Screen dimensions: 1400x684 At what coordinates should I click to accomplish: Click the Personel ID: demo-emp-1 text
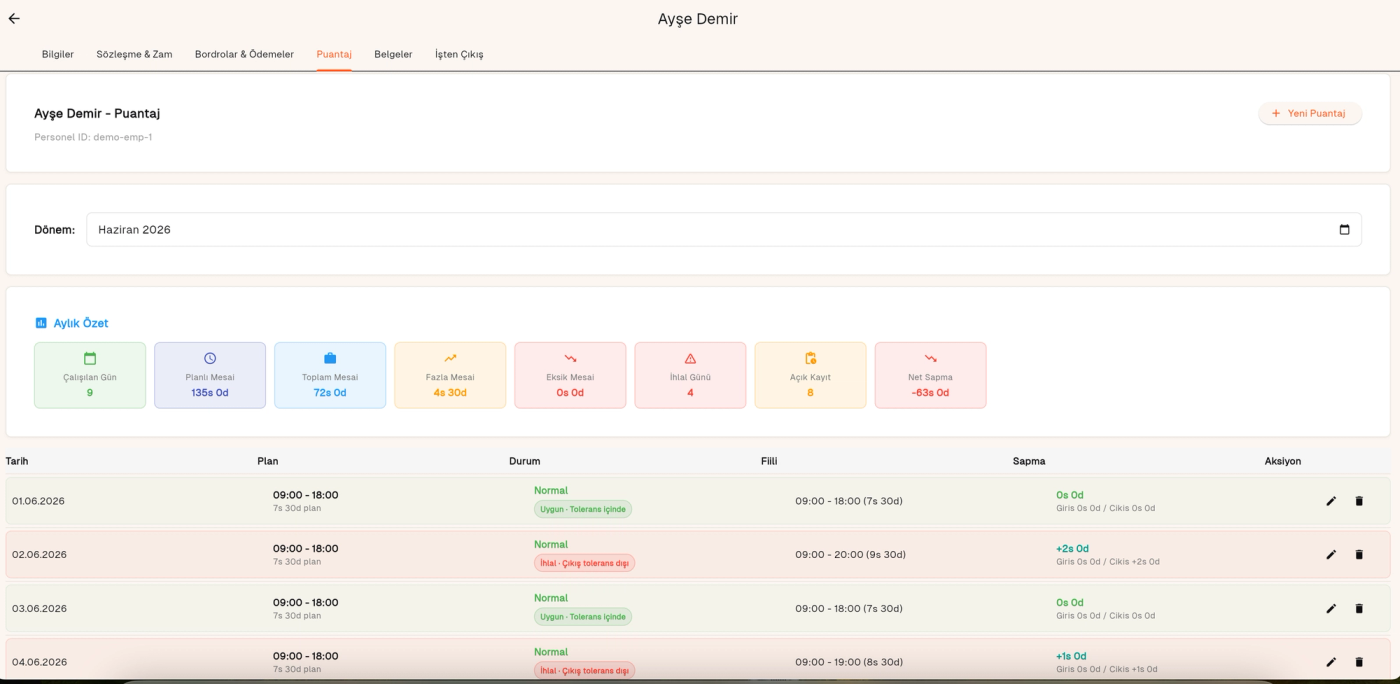(x=93, y=137)
